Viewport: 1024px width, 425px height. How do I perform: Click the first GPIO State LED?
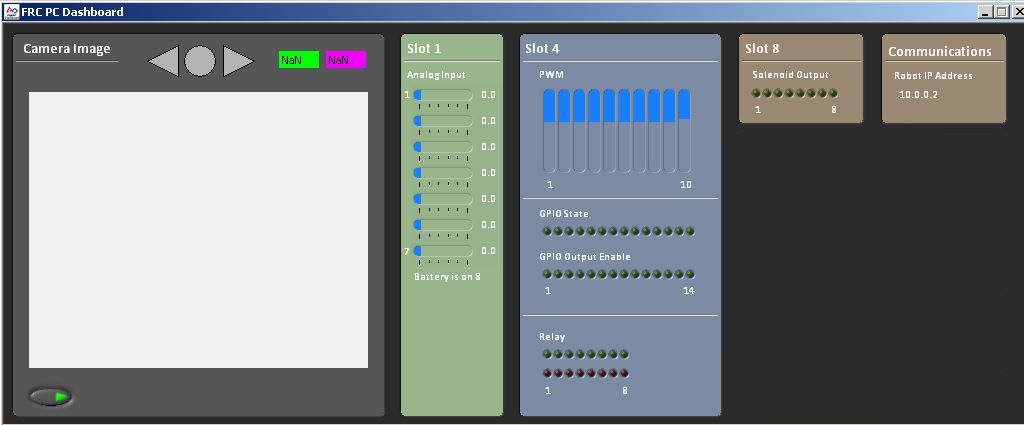(547, 231)
